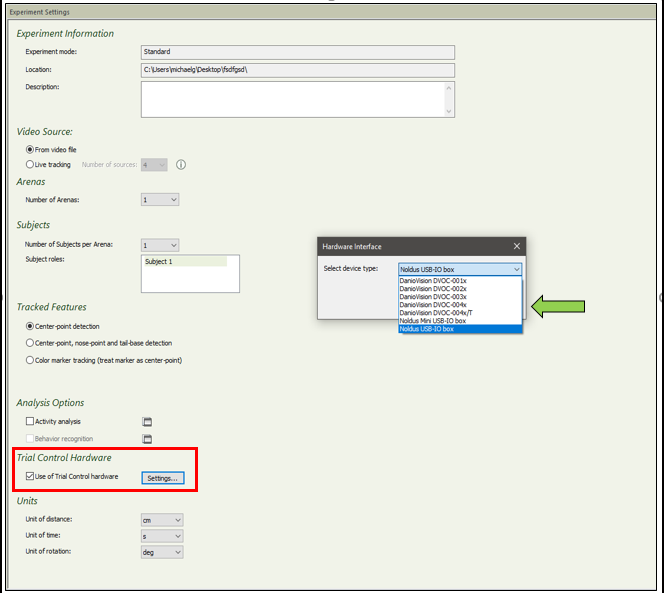This screenshot has width=664, height=593.
Task: Open Number of Subjects per Arena dropdown
Action: [160, 245]
